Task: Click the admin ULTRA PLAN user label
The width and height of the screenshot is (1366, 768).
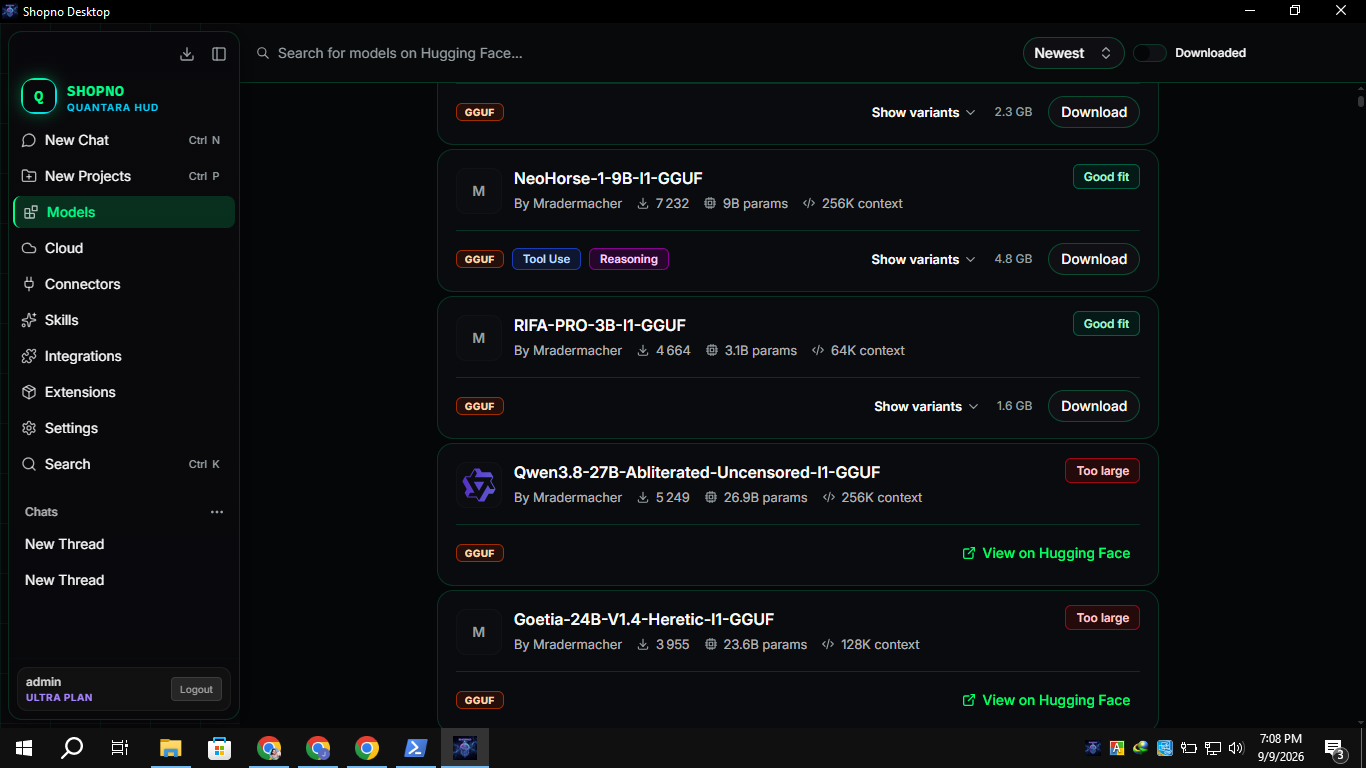Action: pos(59,689)
